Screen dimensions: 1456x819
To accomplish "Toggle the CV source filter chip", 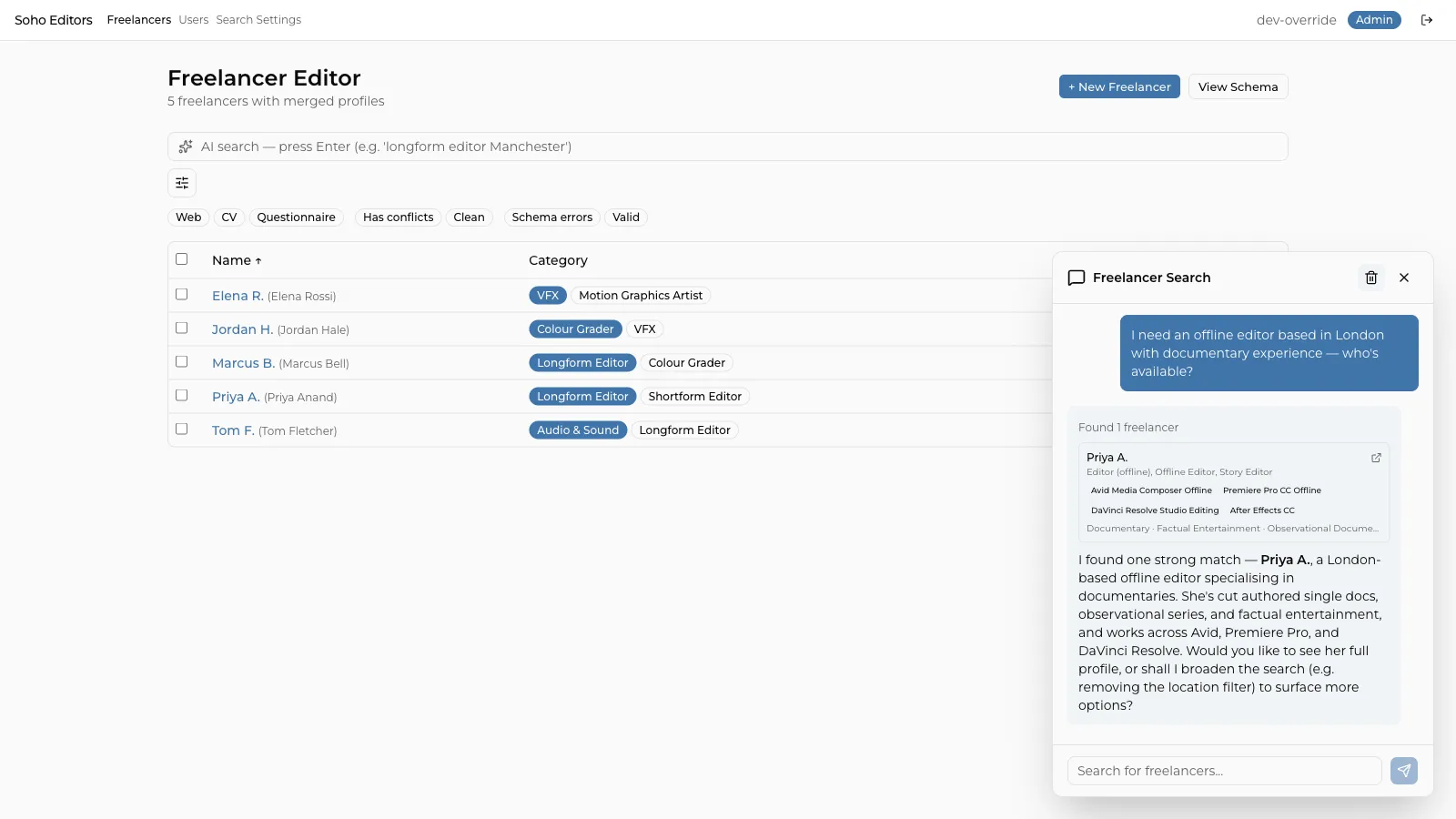I will pyautogui.click(x=229, y=217).
